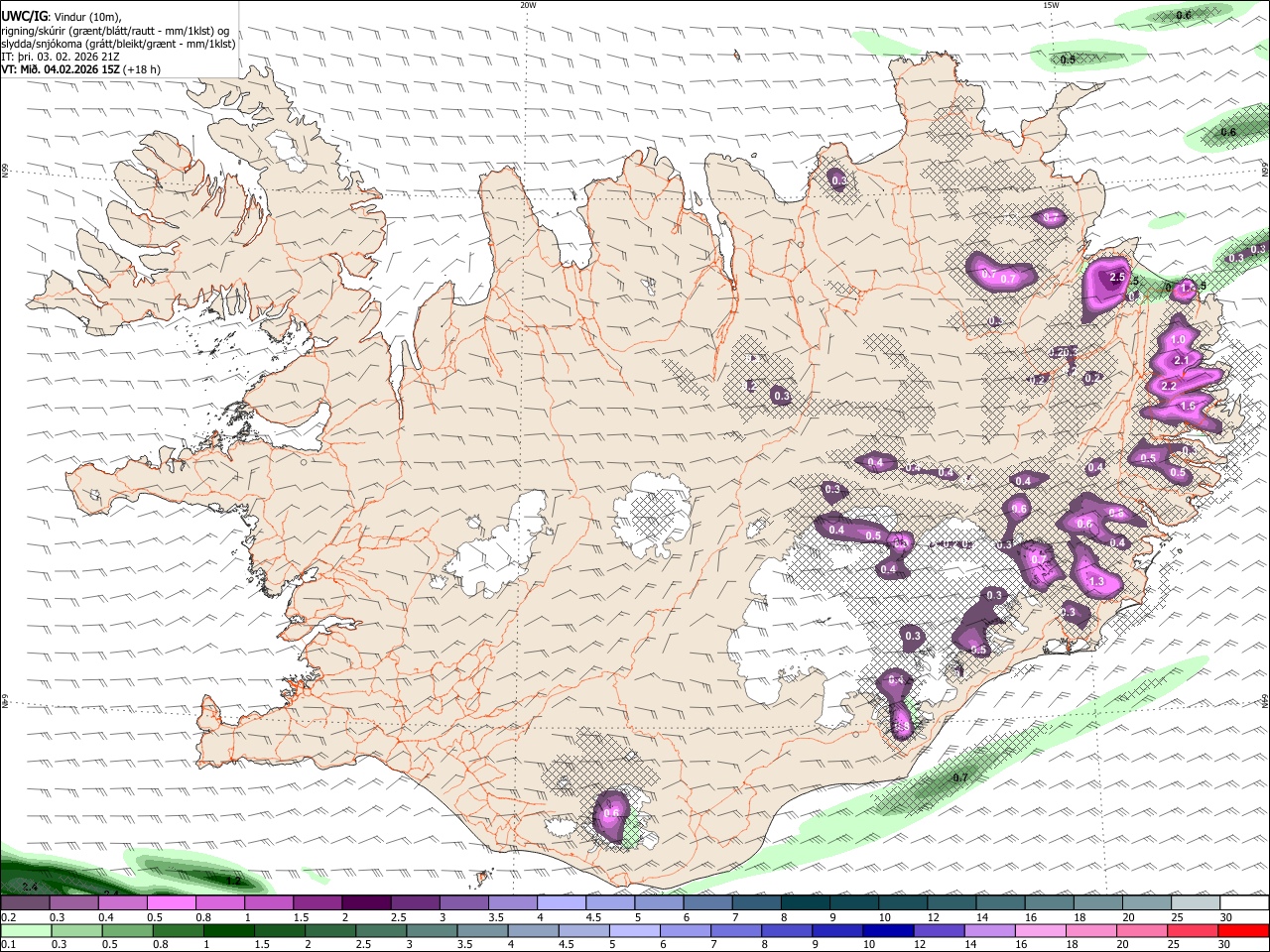Screen dimensions: 1270x952
Task: Click the title text 'UWC/IG: Vindur (10m)'
Action: (x=62, y=17)
